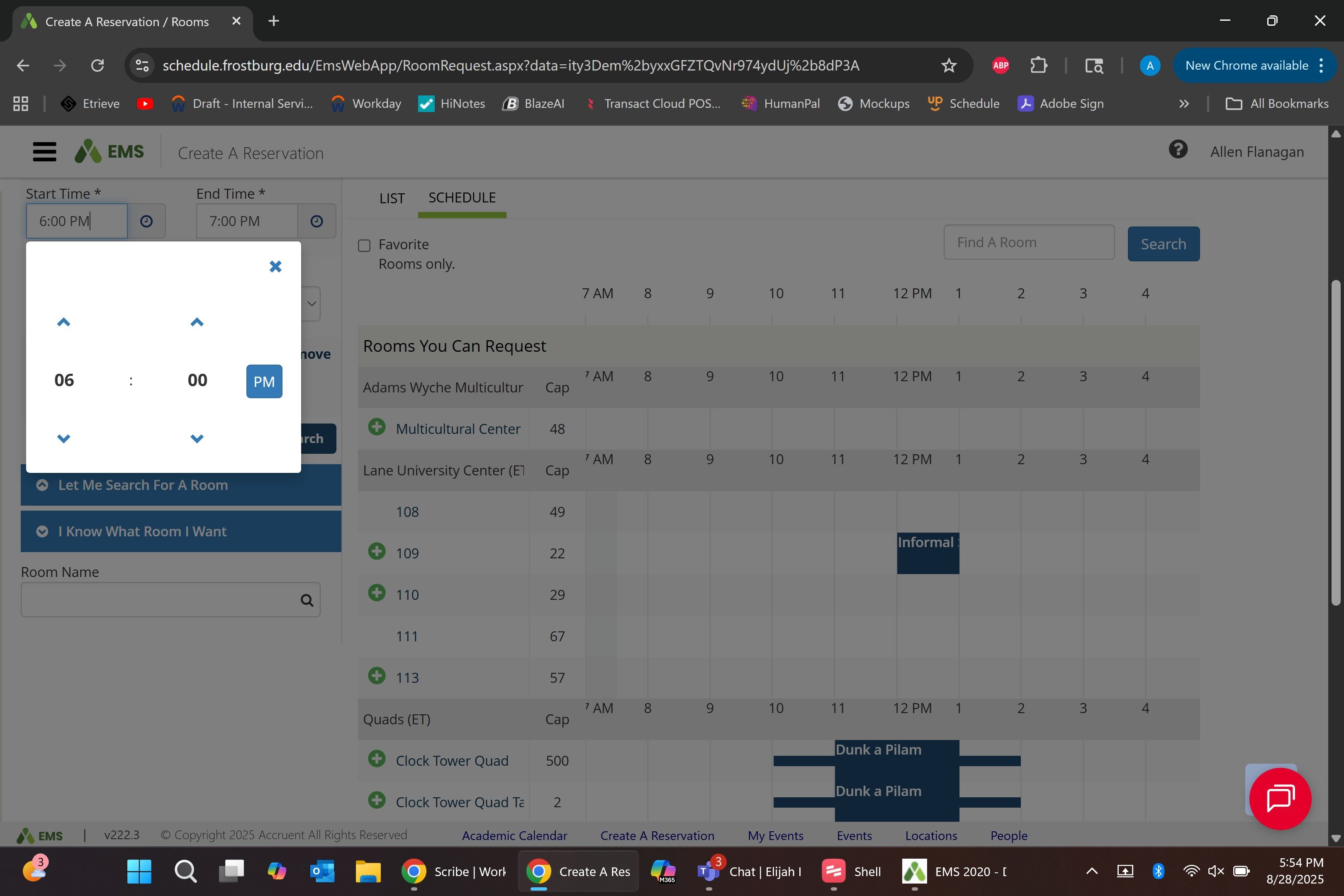Click the Find A Room input field

(x=1029, y=242)
